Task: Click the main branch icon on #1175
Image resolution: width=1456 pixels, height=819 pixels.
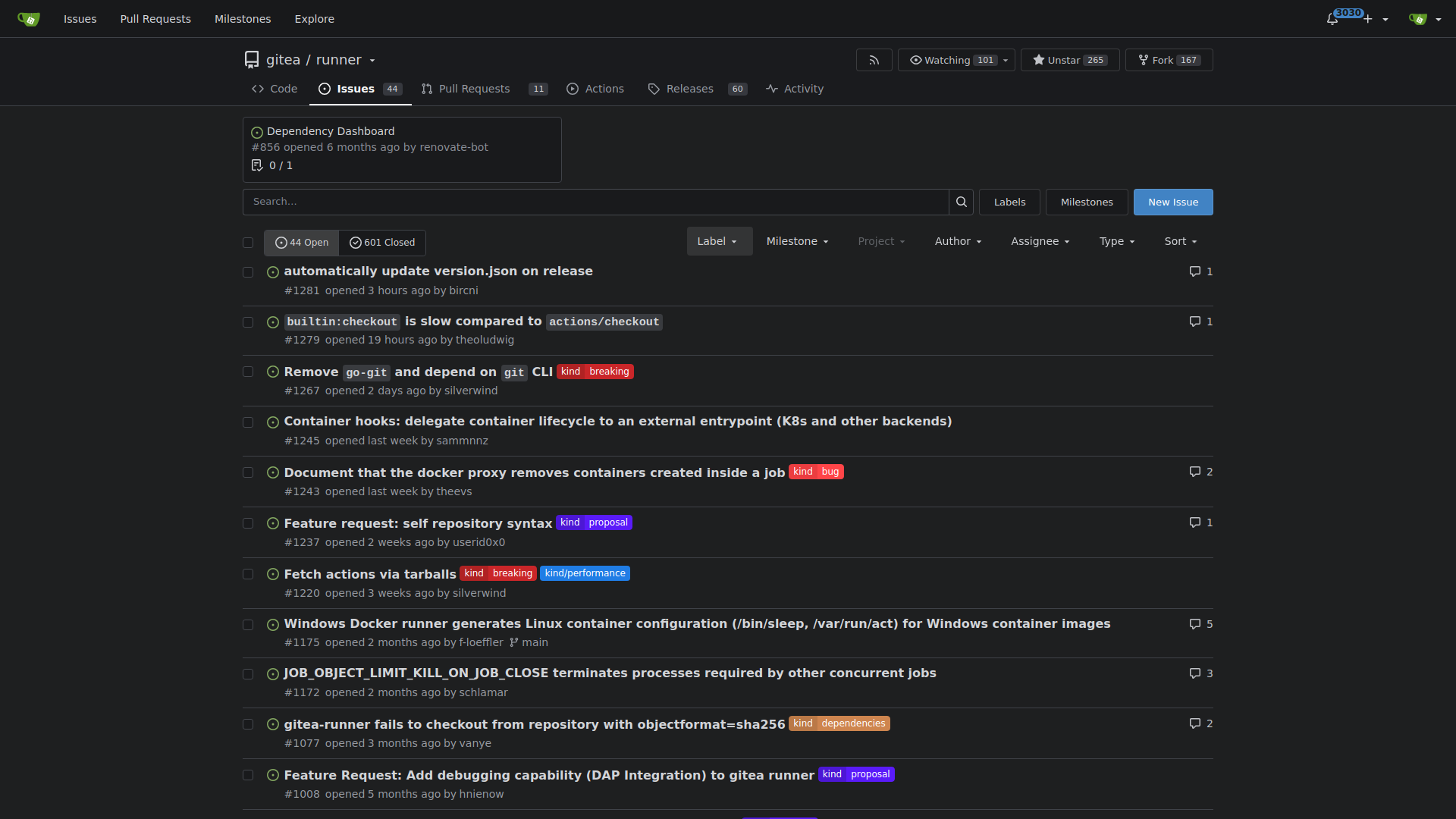Action: 514,642
